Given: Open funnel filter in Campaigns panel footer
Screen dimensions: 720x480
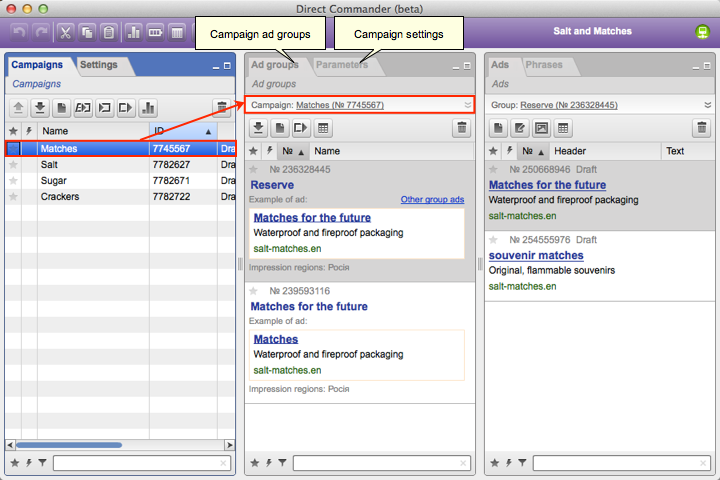Looking at the screenshot, I should (x=43, y=463).
